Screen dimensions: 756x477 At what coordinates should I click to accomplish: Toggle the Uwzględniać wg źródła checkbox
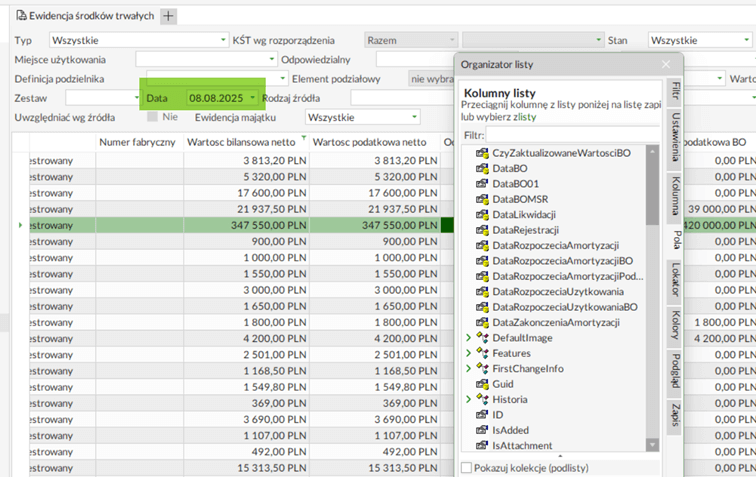152,117
